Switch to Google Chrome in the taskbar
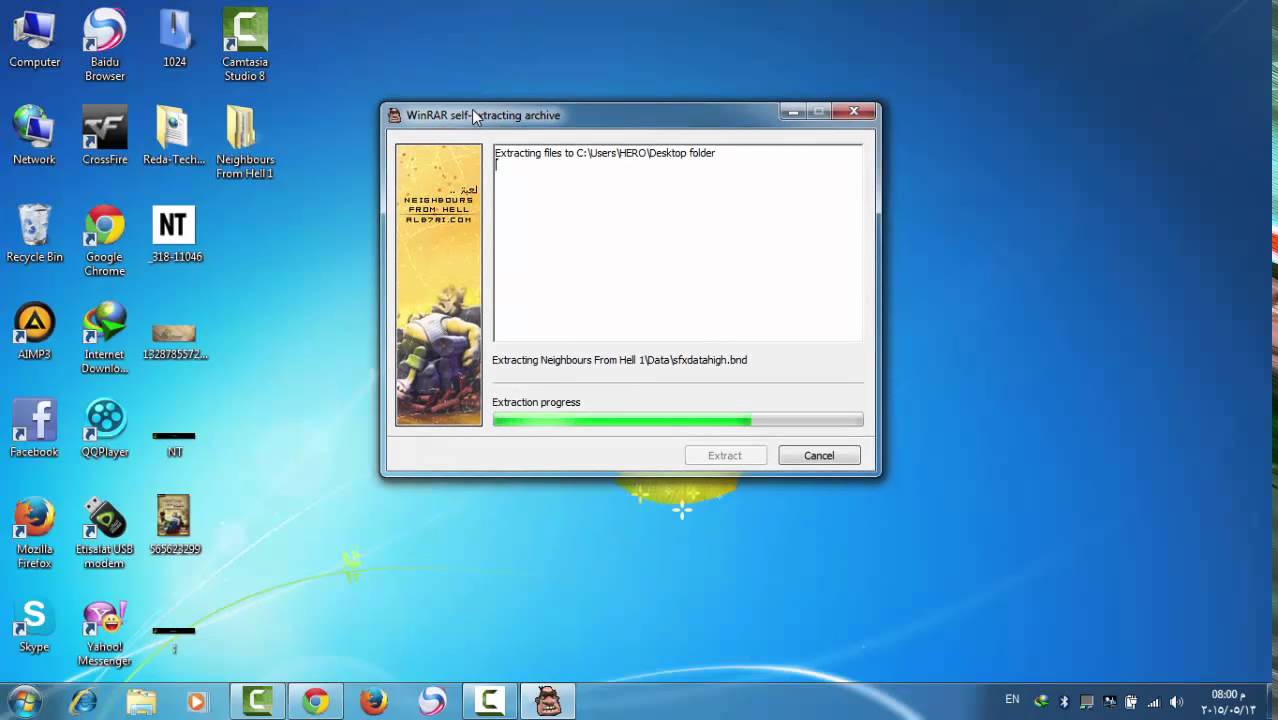Image resolution: width=1278 pixels, height=720 pixels. pos(316,701)
